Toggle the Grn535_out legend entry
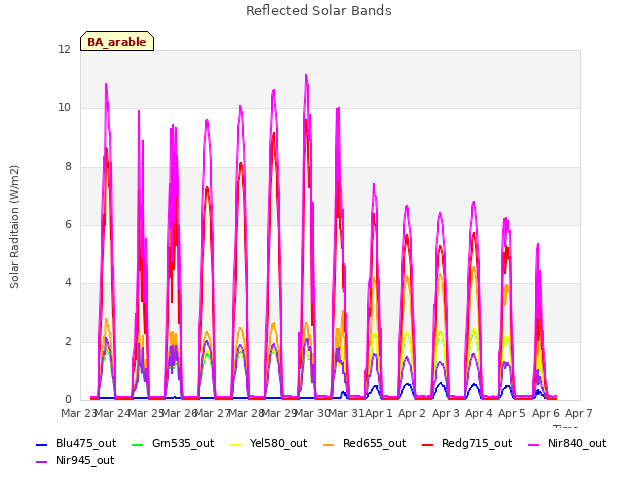This screenshot has width=640, height=480. click(x=173, y=443)
